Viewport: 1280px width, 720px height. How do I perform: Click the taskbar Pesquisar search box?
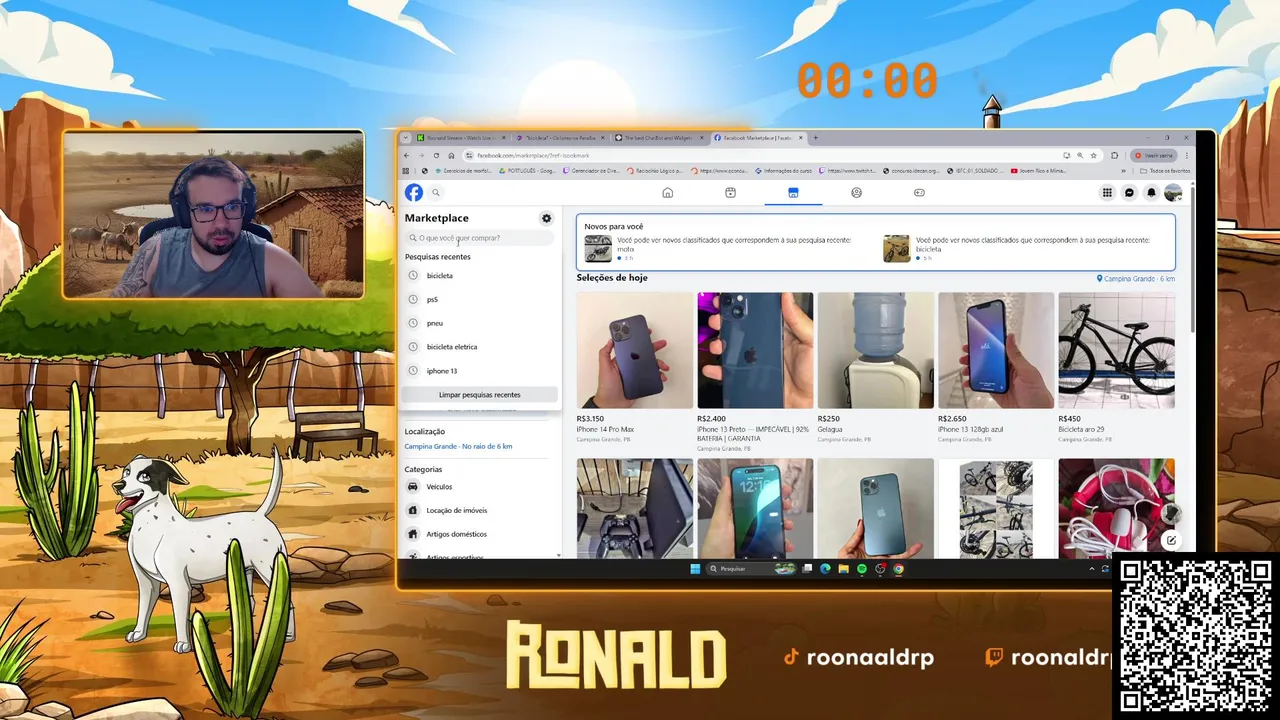(x=752, y=569)
